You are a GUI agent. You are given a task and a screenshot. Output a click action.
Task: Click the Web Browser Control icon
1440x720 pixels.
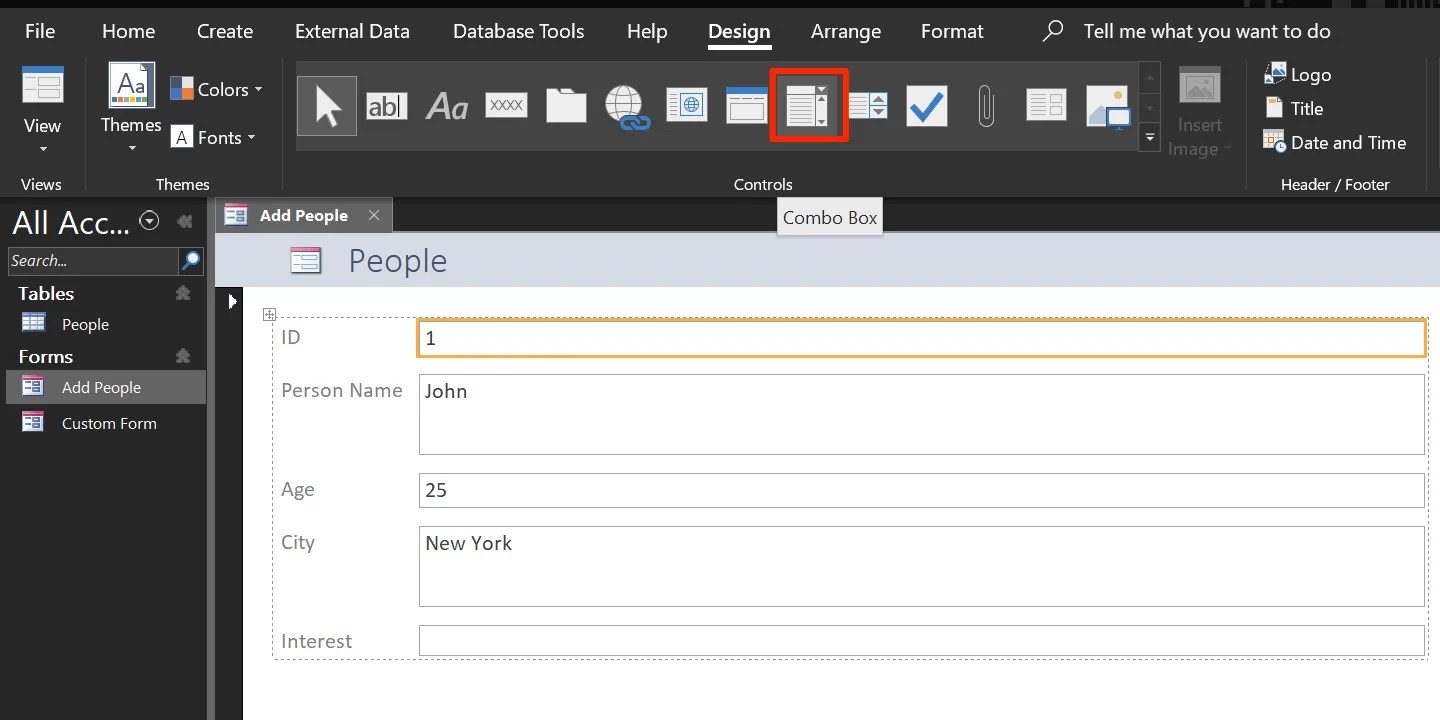[686, 105]
